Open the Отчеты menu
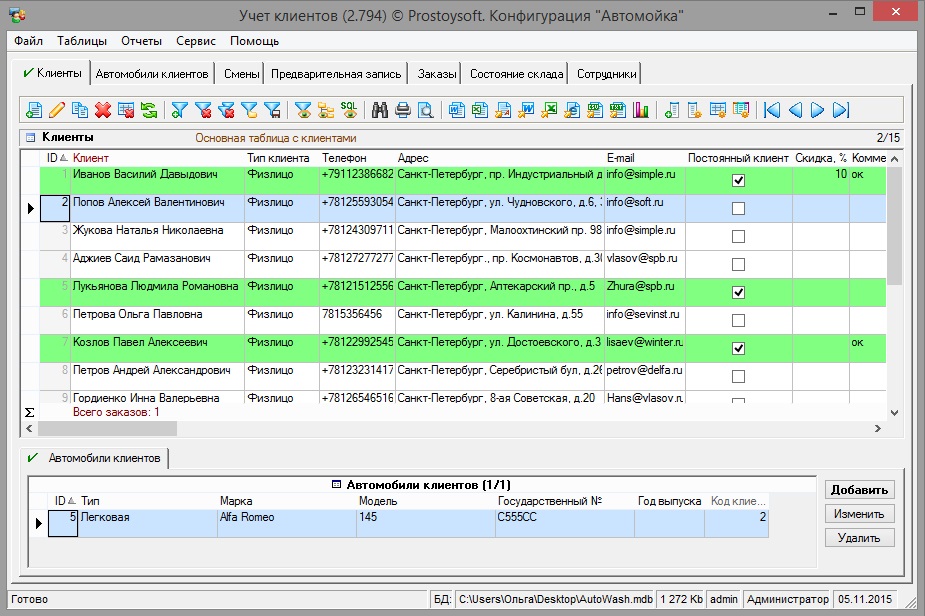 (141, 41)
